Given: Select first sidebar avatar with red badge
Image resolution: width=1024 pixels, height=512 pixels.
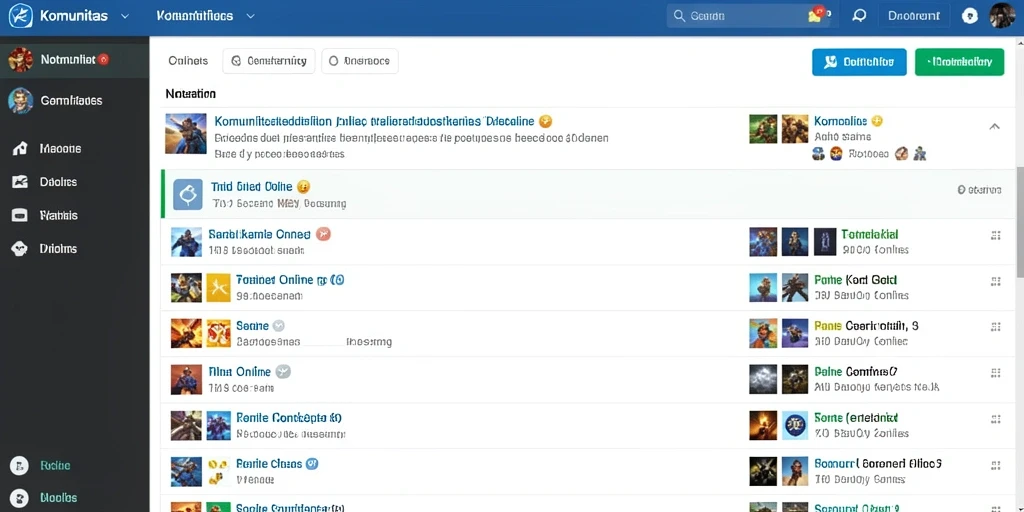Looking at the screenshot, I should (20, 59).
